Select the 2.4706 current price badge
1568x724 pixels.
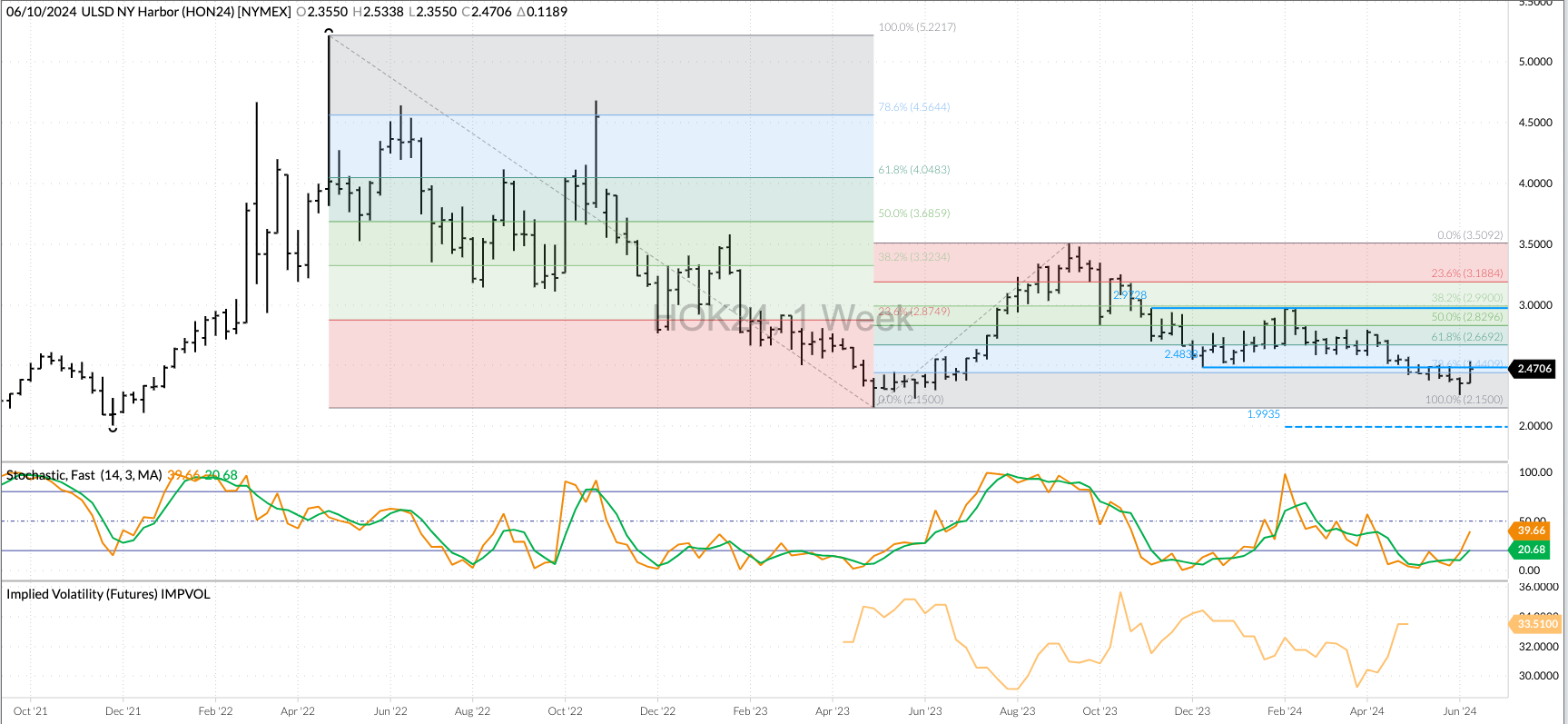(x=1533, y=369)
